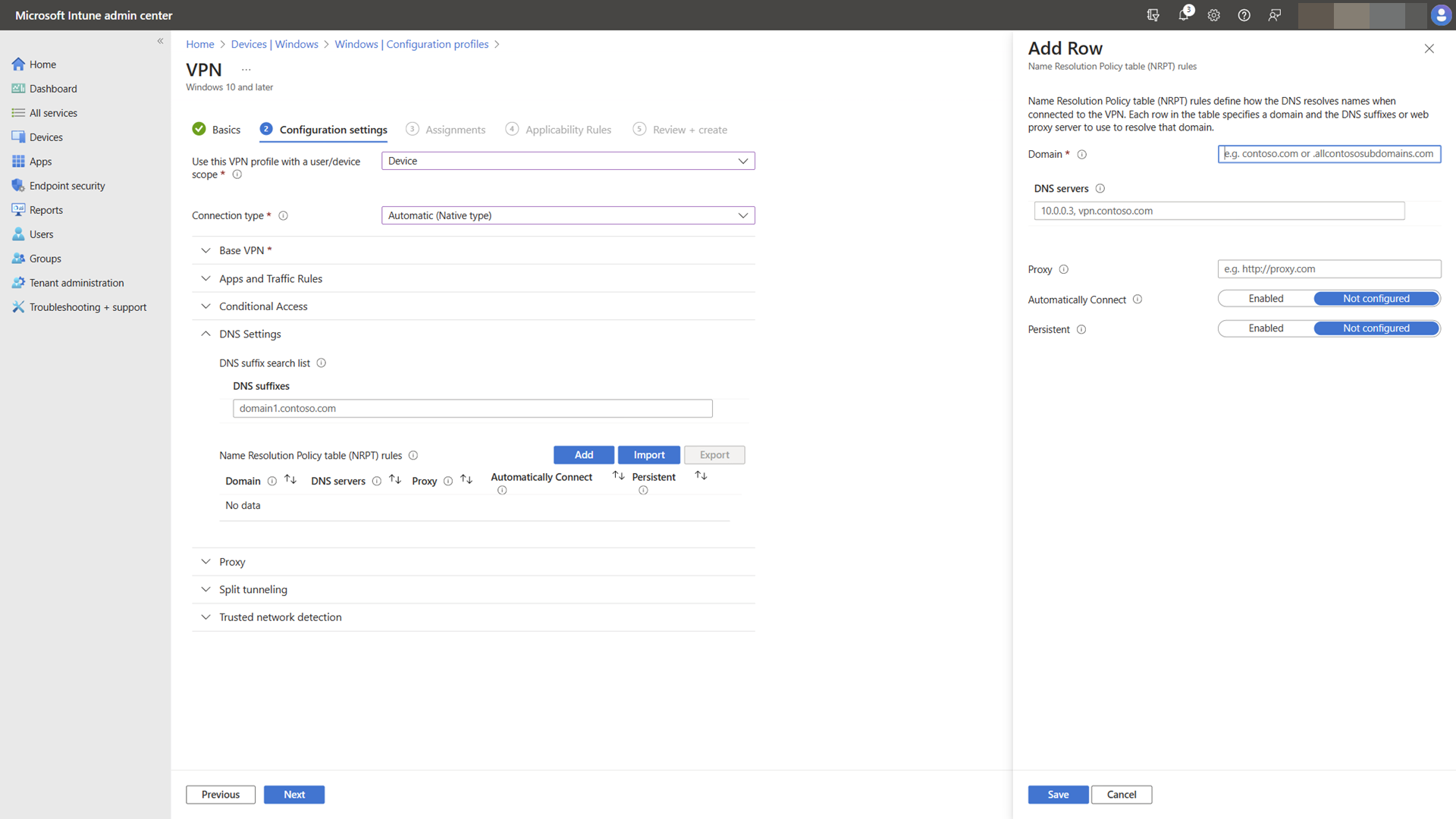Open the help question mark icon

coord(1244,15)
